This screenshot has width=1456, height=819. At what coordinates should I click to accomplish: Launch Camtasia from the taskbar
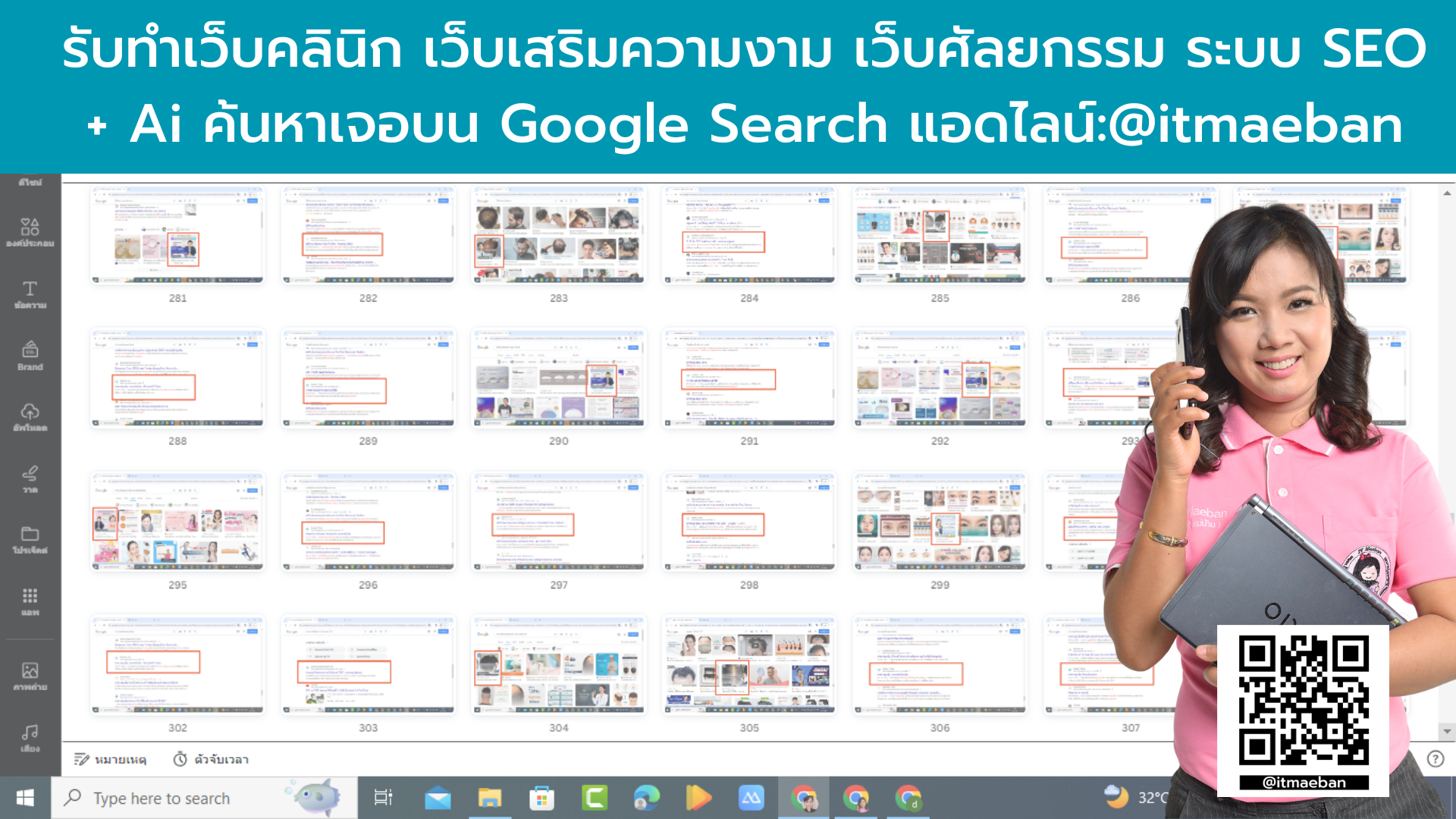coord(596,798)
